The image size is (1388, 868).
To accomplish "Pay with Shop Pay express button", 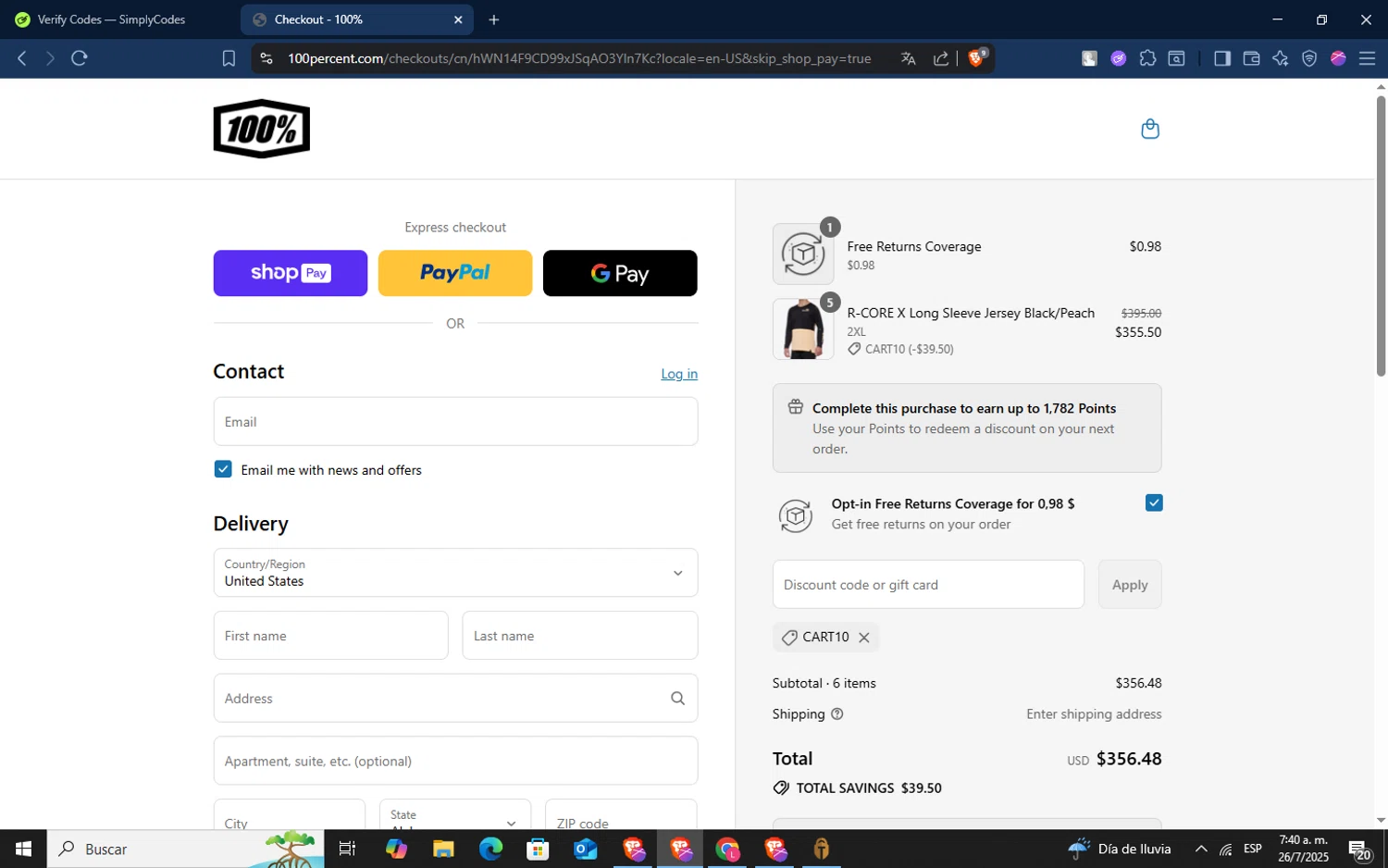I will click(x=291, y=273).
